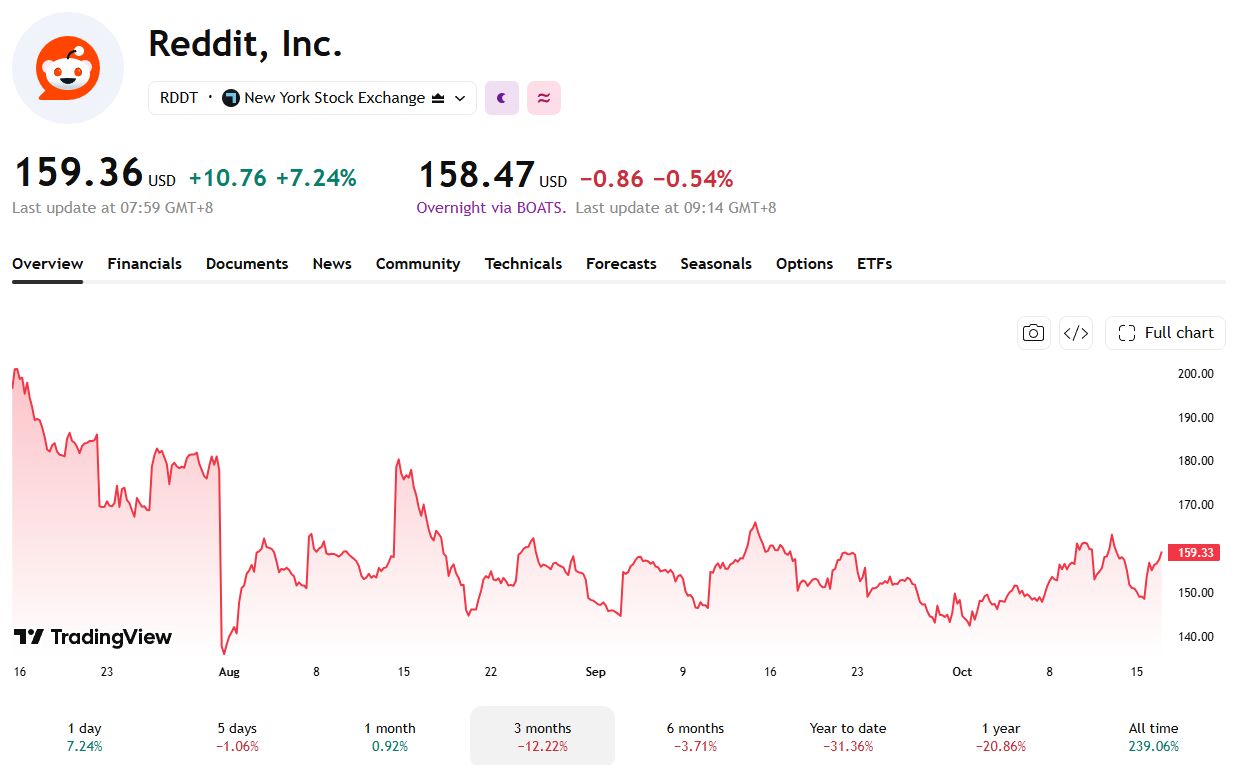Go to the News tab

332,264
